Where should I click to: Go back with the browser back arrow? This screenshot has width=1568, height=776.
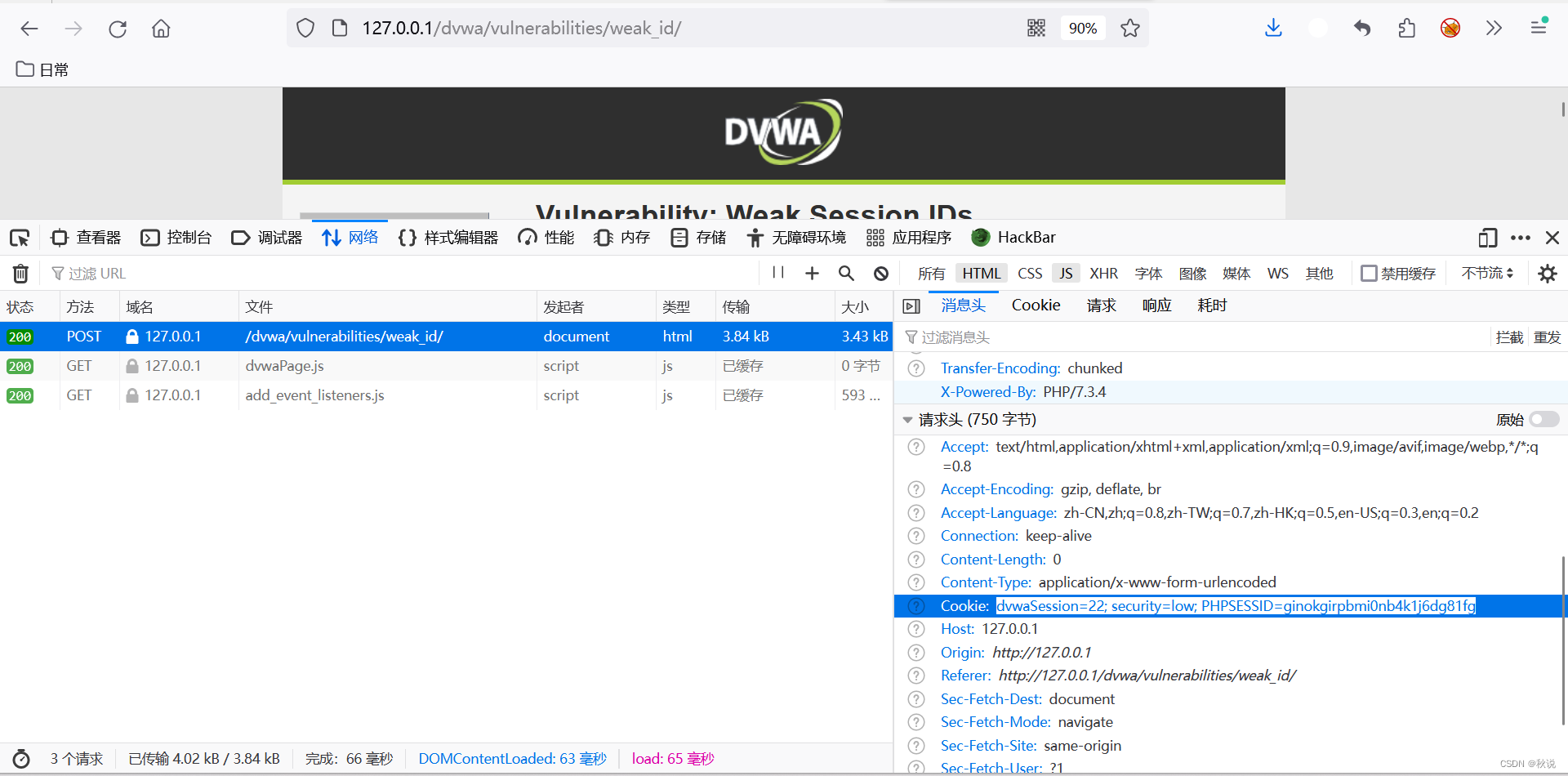pos(29,29)
